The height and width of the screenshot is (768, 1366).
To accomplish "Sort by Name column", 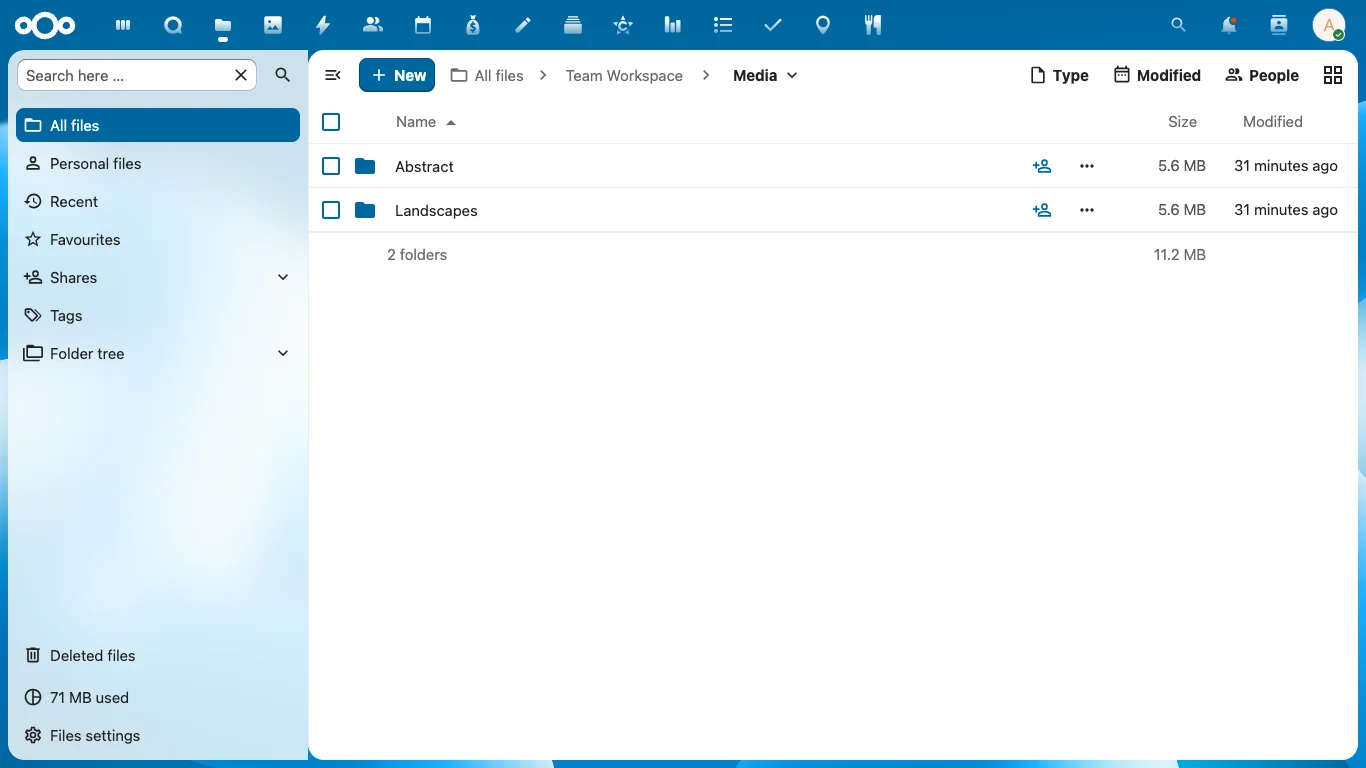I will point(426,122).
